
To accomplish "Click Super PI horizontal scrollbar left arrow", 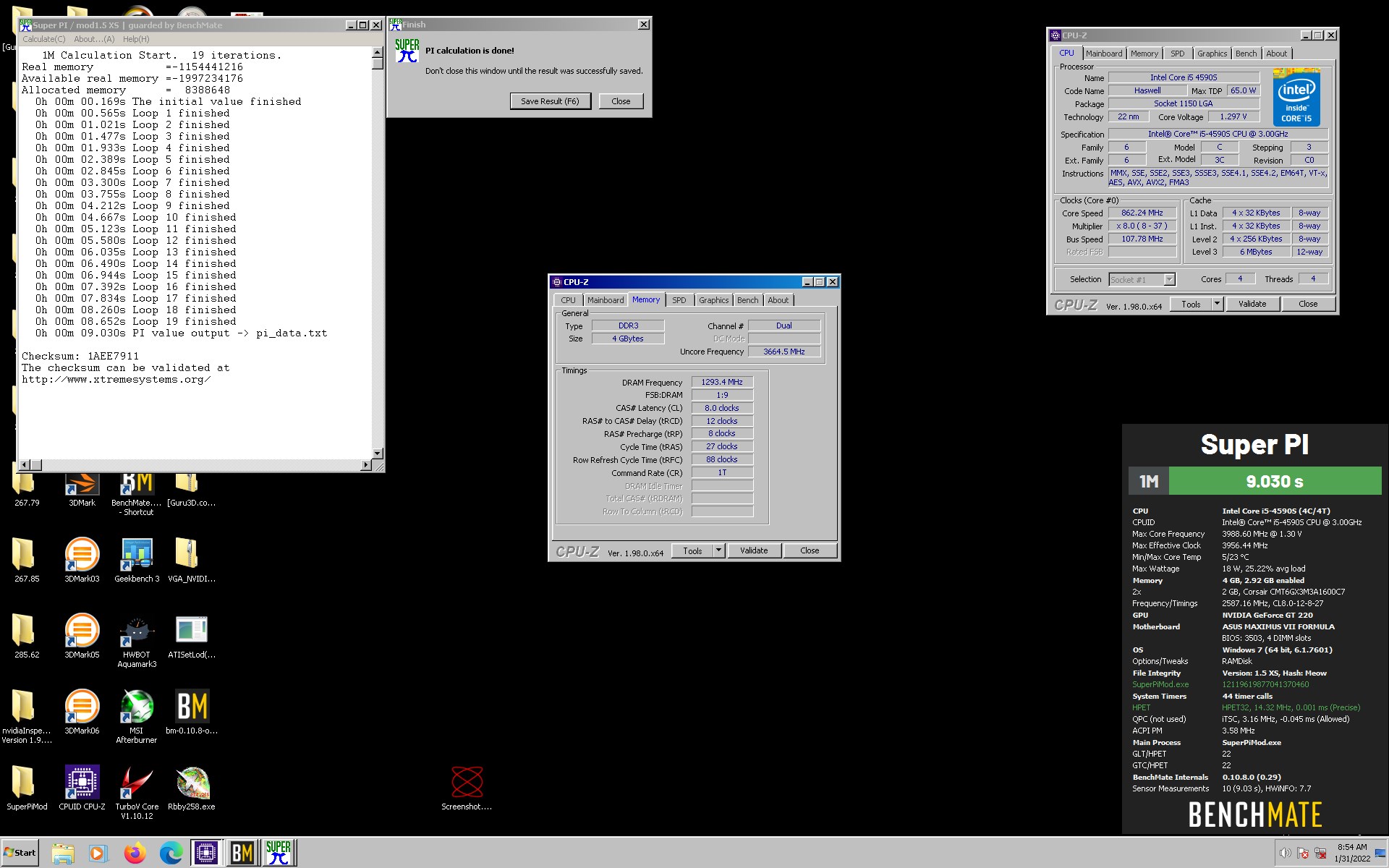I will click(25, 465).
